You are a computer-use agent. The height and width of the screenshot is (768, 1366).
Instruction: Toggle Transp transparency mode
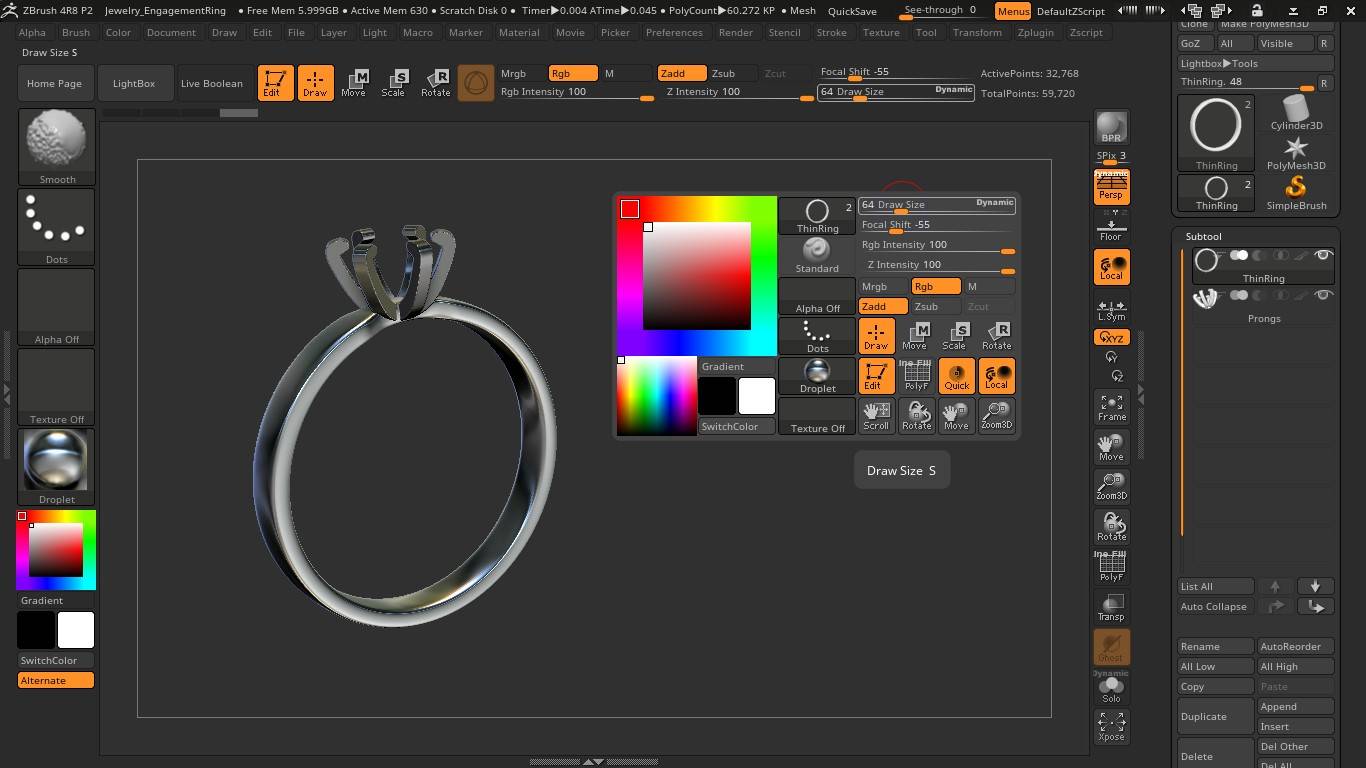1111,606
